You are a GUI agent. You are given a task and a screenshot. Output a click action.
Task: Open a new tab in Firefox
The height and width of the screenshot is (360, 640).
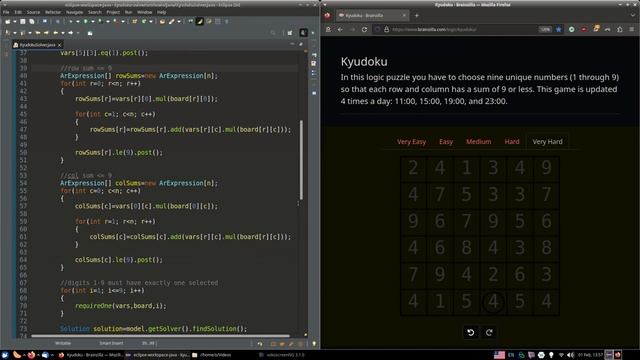coord(417,16)
